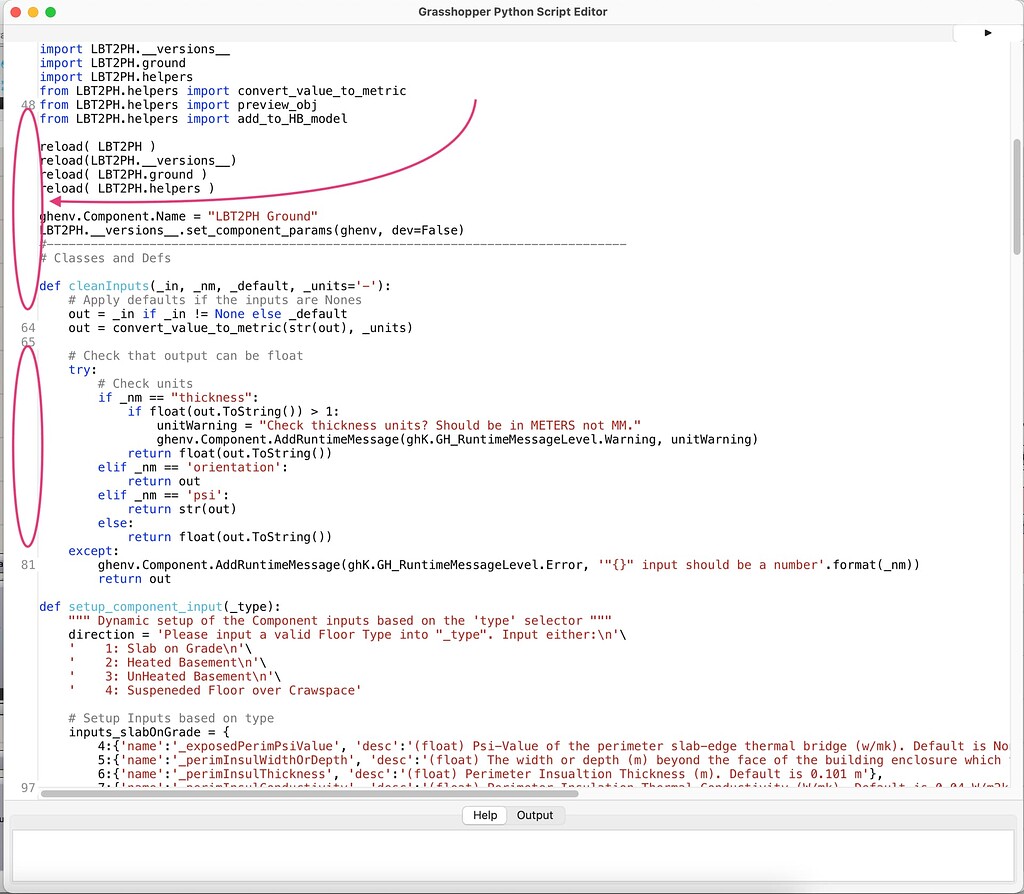Click the '4: Suspeneded Floor over Crawspace' line

(215, 690)
